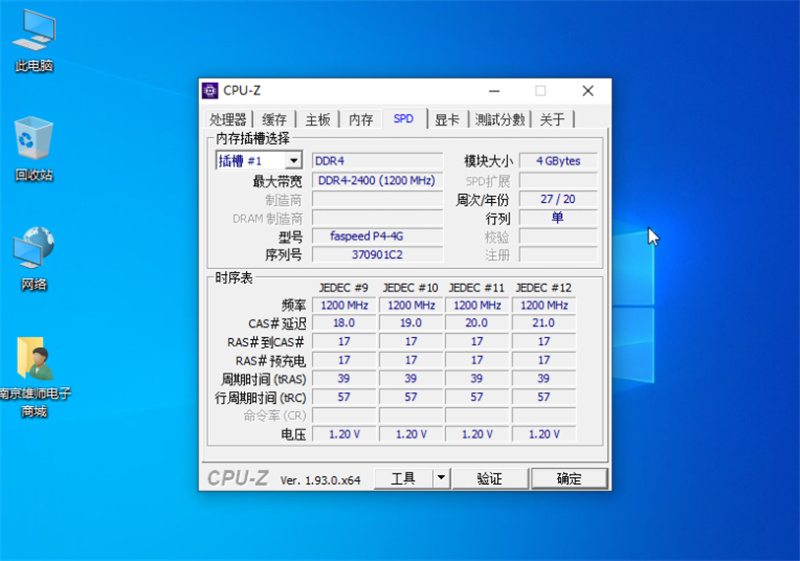Screen dimensions: 800x561
Task: Click the CPU-Z title bar app icon
Action: [210, 91]
